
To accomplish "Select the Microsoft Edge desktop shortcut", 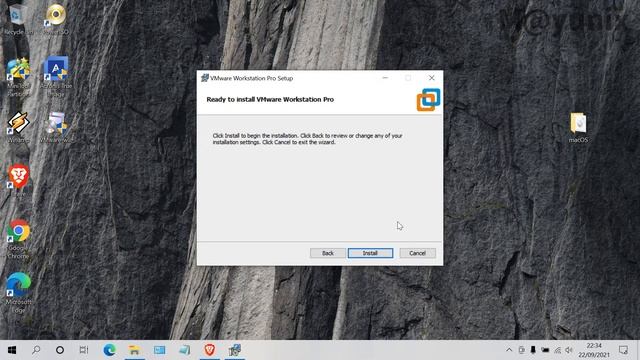I will pos(18,292).
